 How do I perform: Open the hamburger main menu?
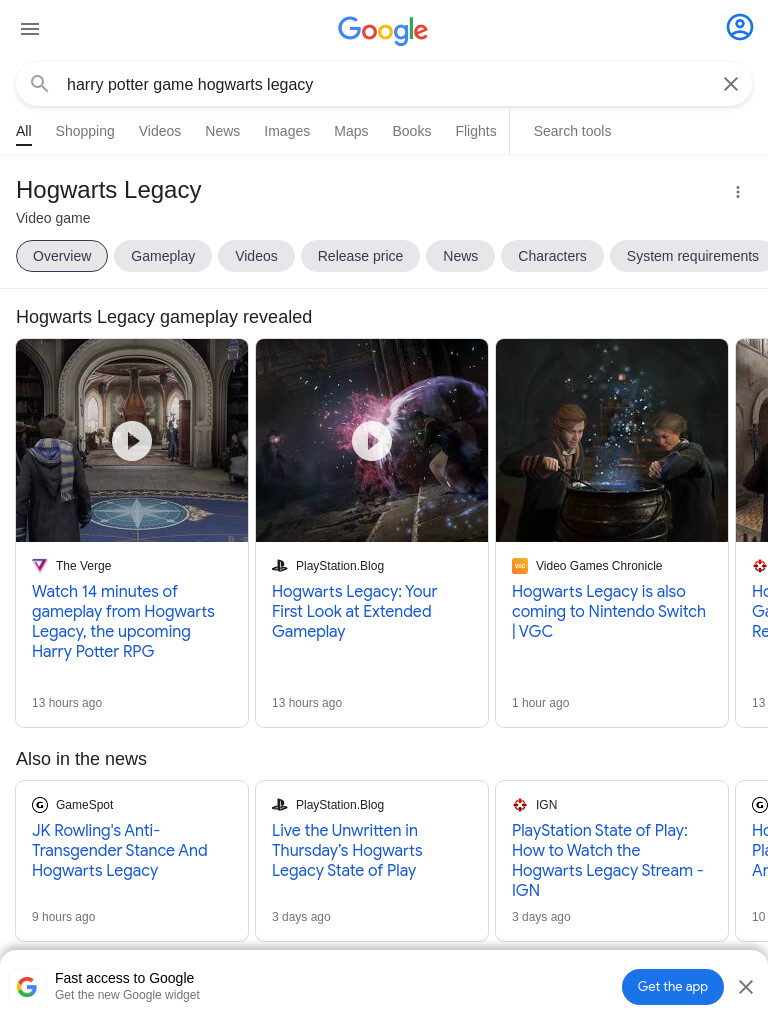point(30,29)
